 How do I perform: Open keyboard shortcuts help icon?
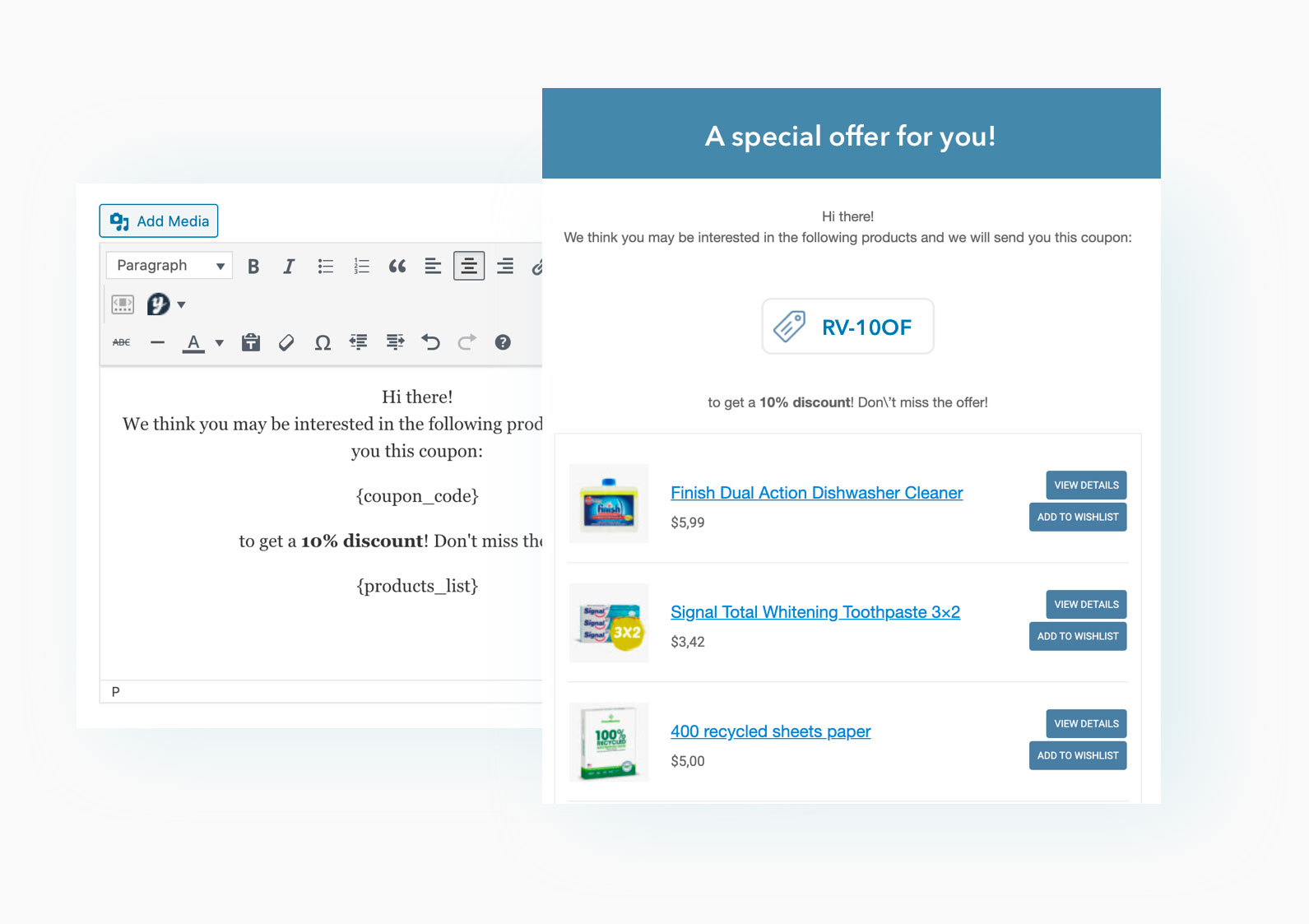point(503,343)
